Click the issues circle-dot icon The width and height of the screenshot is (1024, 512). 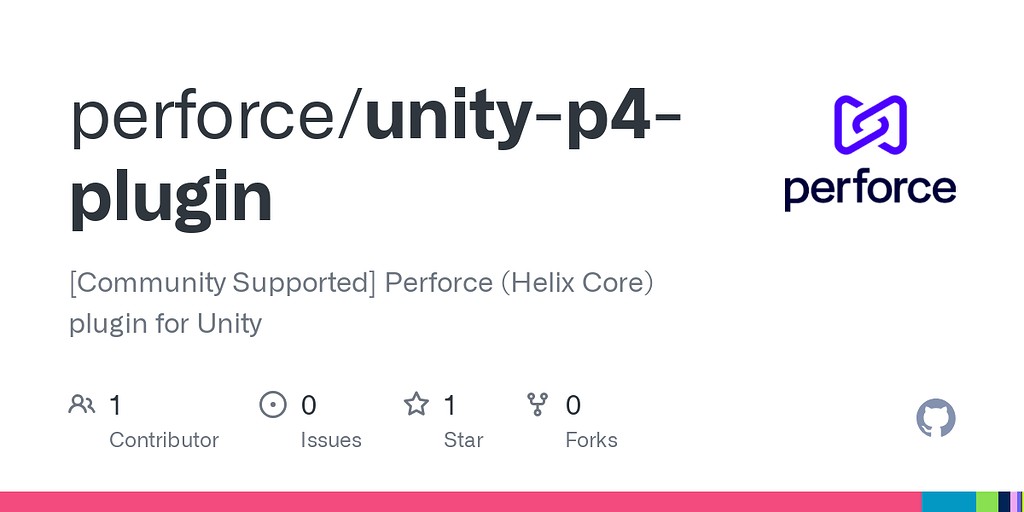pos(273,405)
